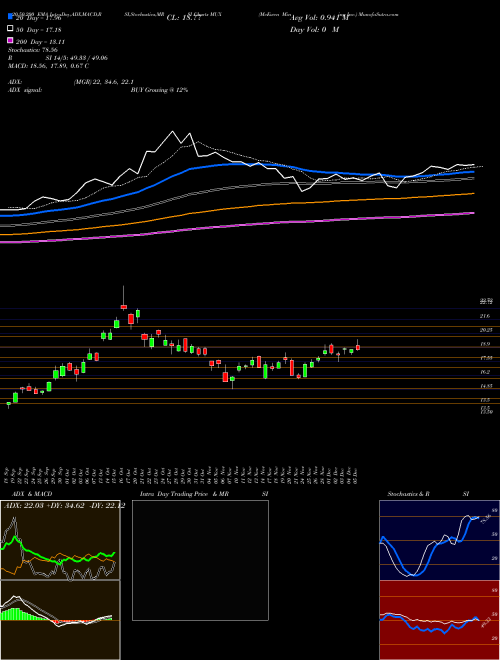Image resolution: width=500 pixels, height=660 pixels.
Task: Click the ADX readout 'ADX: 22.03 +DY: 34.62'
Action: point(43,506)
